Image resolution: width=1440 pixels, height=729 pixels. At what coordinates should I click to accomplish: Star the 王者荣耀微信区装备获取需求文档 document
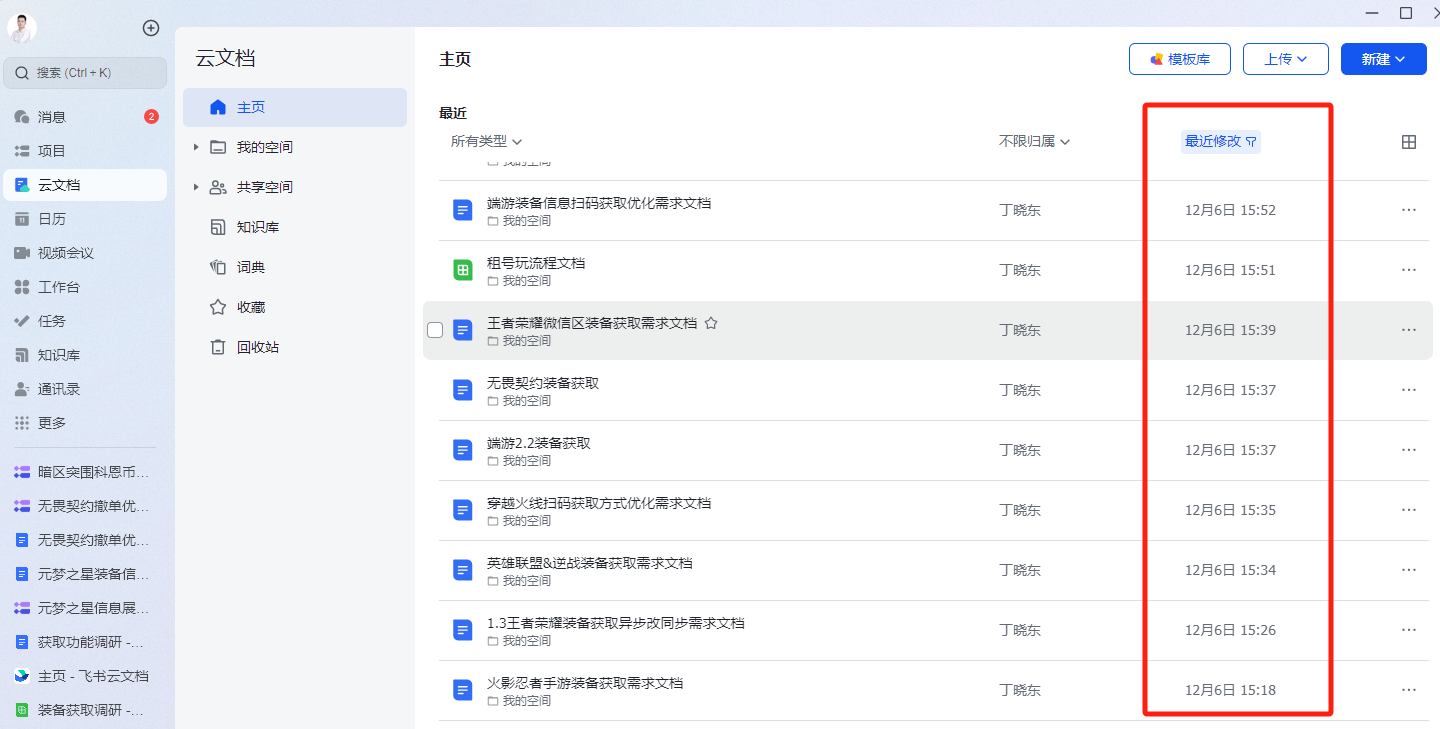[x=711, y=323]
